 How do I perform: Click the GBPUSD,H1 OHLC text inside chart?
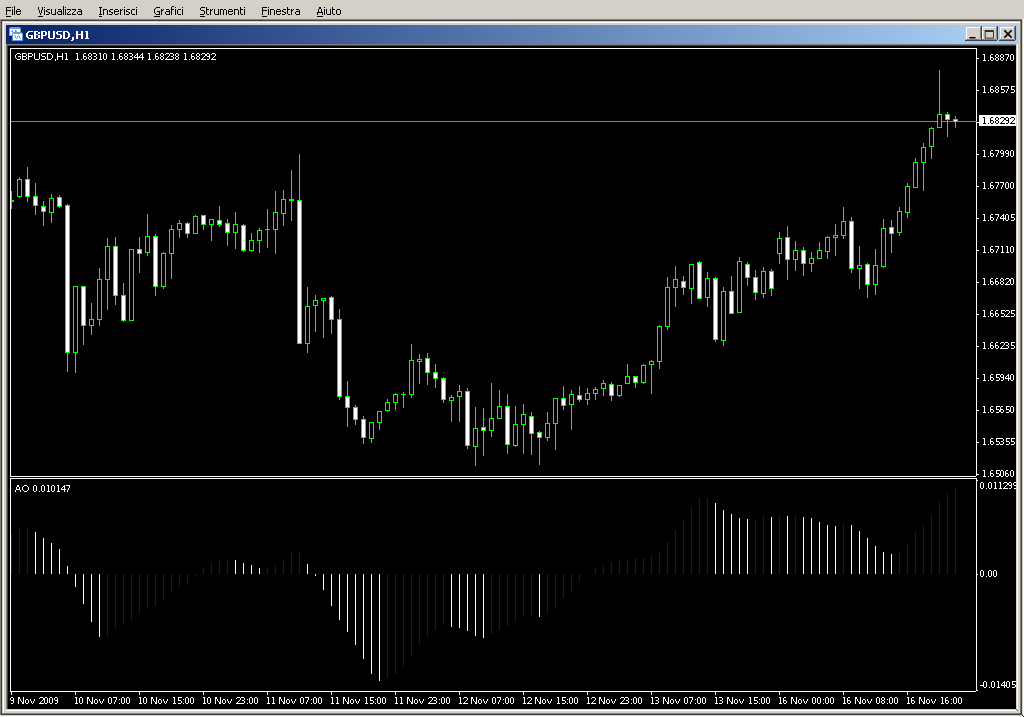tap(115, 56)
